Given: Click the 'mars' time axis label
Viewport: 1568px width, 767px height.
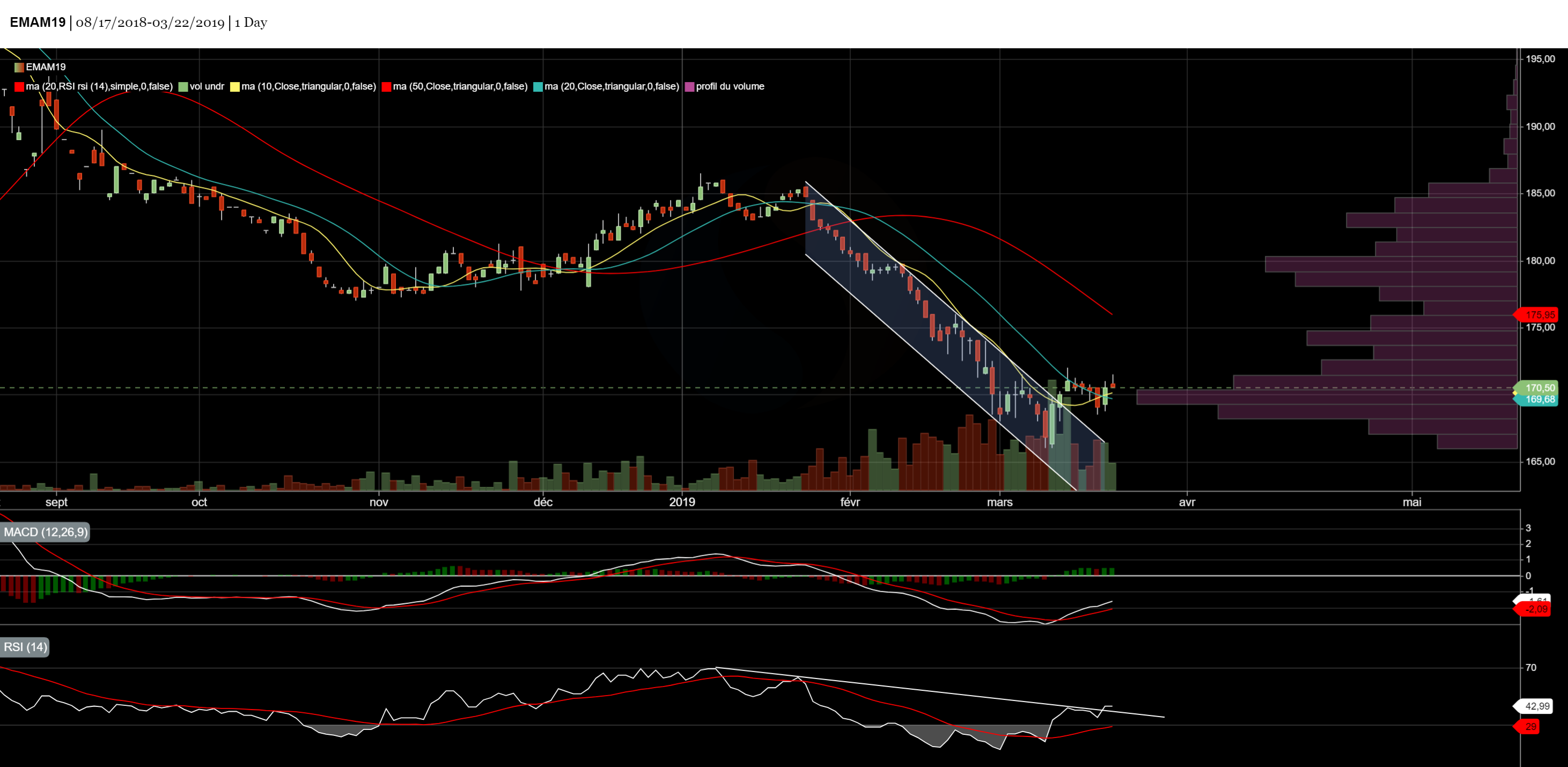Looking at the screenshot, I should point(999,502).
